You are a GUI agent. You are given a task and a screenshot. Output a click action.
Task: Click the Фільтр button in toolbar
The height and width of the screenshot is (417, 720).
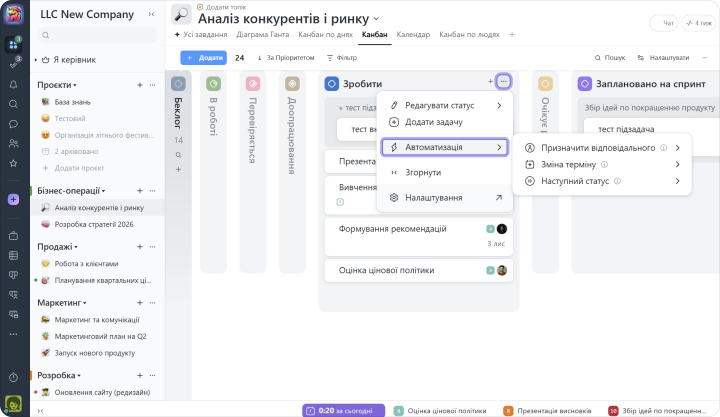(342, 58)
